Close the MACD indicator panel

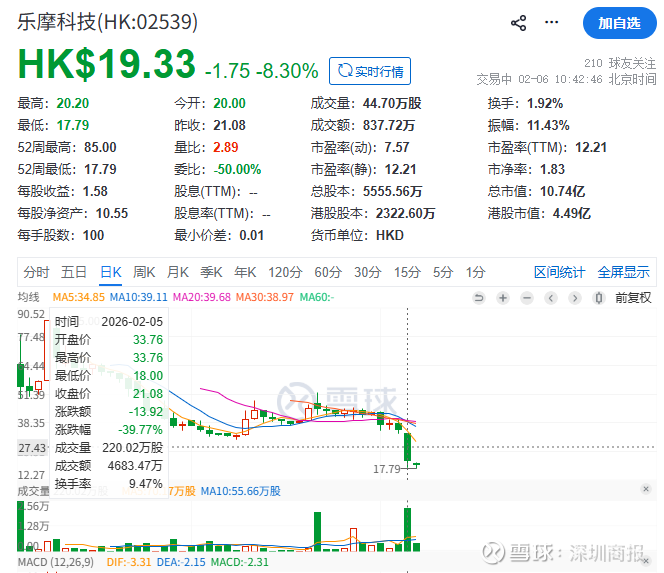pyautogui.click(x=646, y=561)
